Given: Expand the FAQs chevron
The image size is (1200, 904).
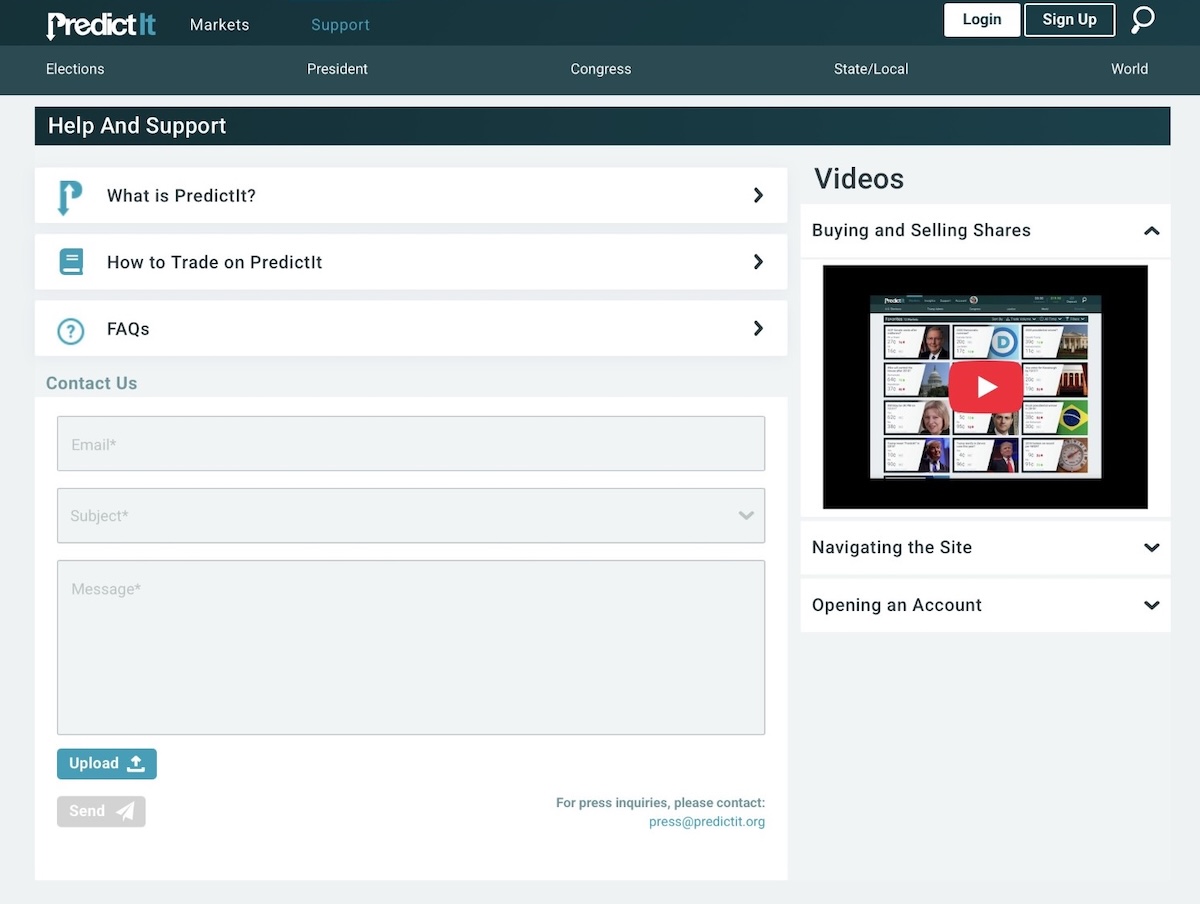Looking at the screenshot, I should click(758, 328).
